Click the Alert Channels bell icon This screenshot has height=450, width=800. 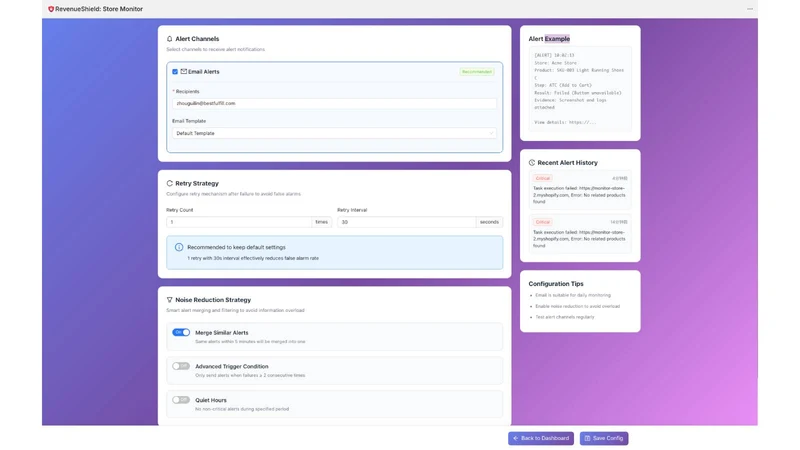pyautogui.click(x=169, y=39)
